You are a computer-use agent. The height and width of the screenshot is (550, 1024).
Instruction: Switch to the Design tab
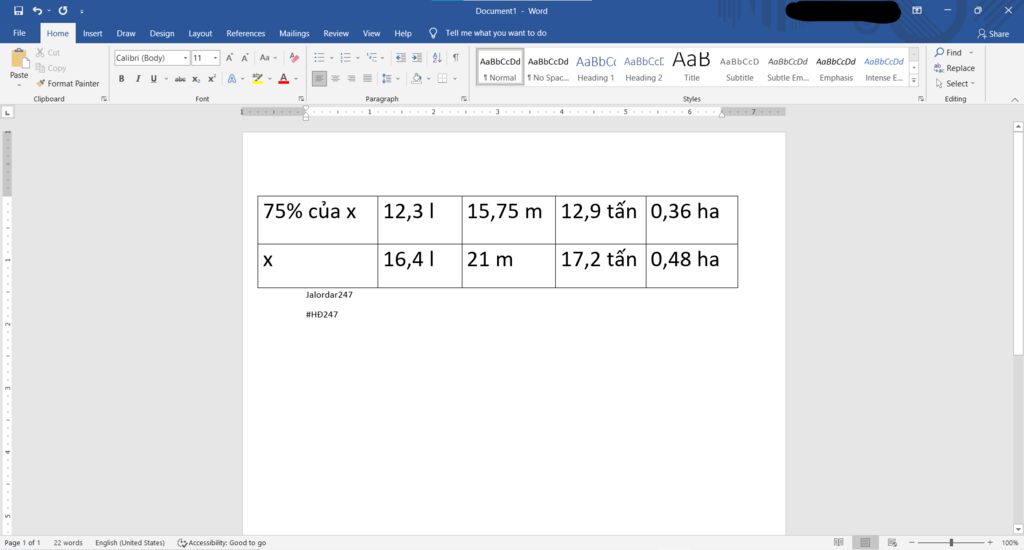click(161, 33)
